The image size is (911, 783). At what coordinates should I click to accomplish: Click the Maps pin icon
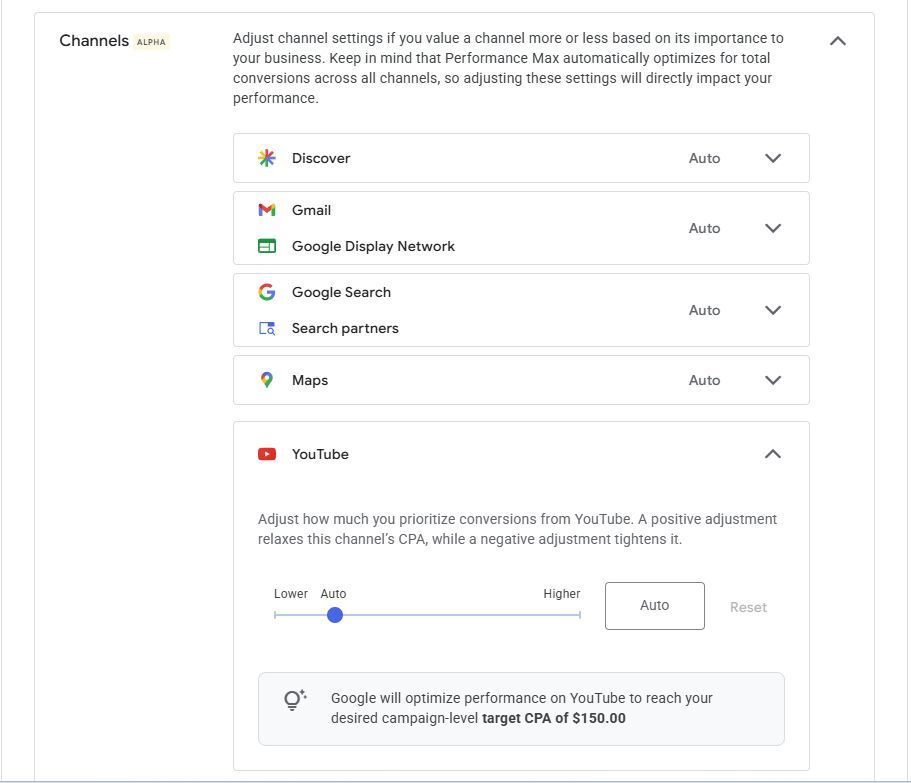267,380
